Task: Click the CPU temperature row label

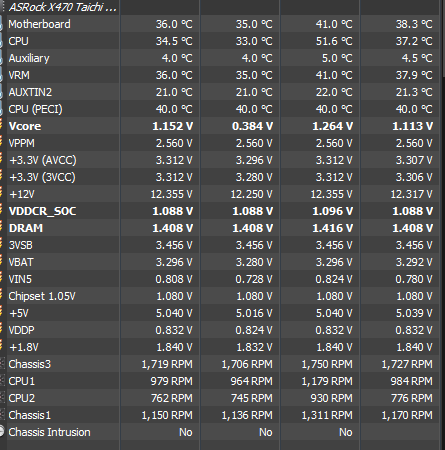Action: pos(18,41)
